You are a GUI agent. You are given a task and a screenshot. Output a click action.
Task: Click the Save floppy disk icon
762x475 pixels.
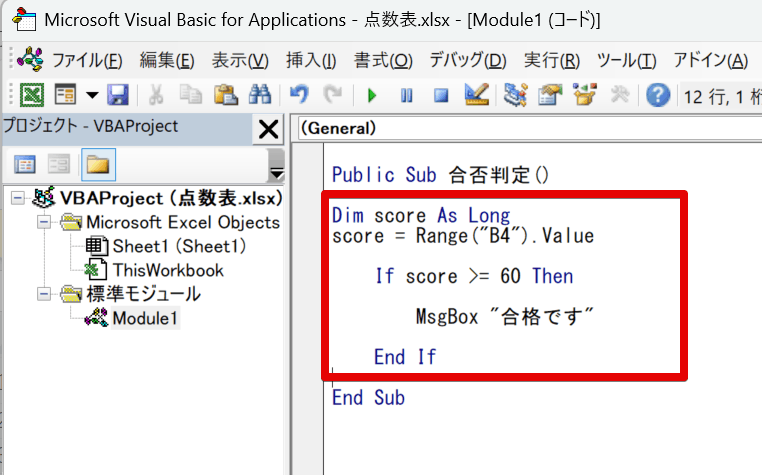(x=117, y=95)
